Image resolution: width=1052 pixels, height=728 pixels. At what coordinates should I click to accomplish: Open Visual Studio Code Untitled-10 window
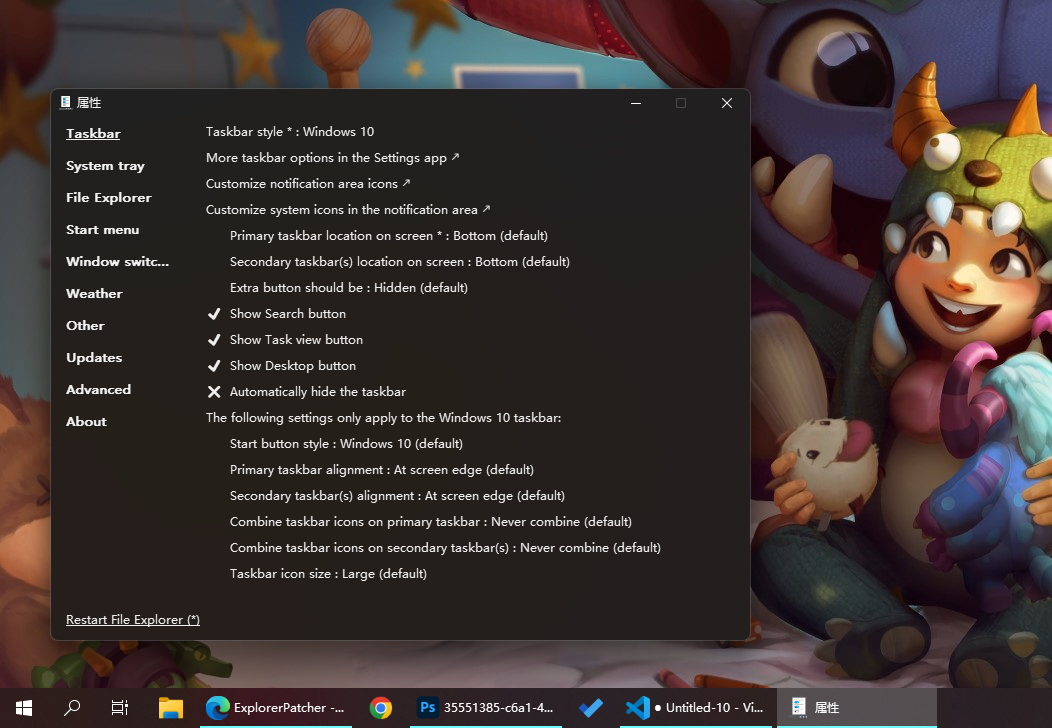pos(694,708)
